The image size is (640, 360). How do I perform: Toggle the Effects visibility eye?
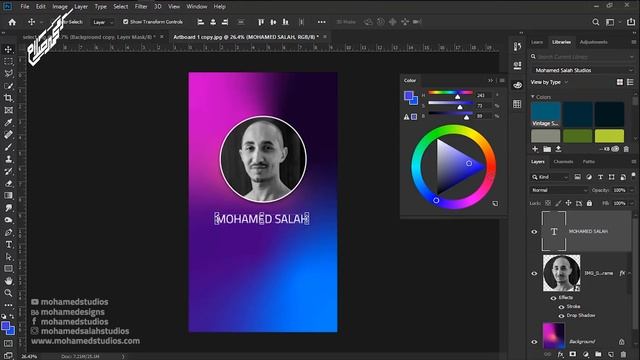553,298
